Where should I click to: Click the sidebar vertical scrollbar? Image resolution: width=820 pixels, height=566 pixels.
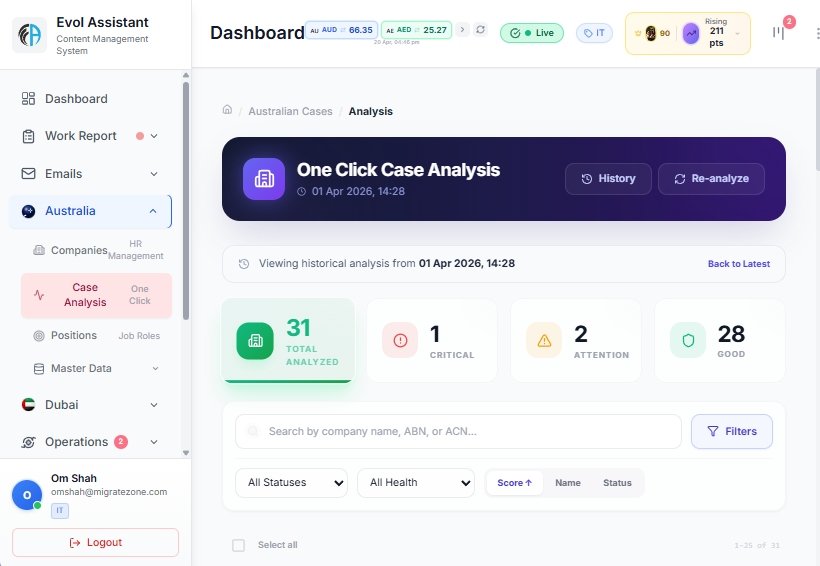tap(186, 201)
